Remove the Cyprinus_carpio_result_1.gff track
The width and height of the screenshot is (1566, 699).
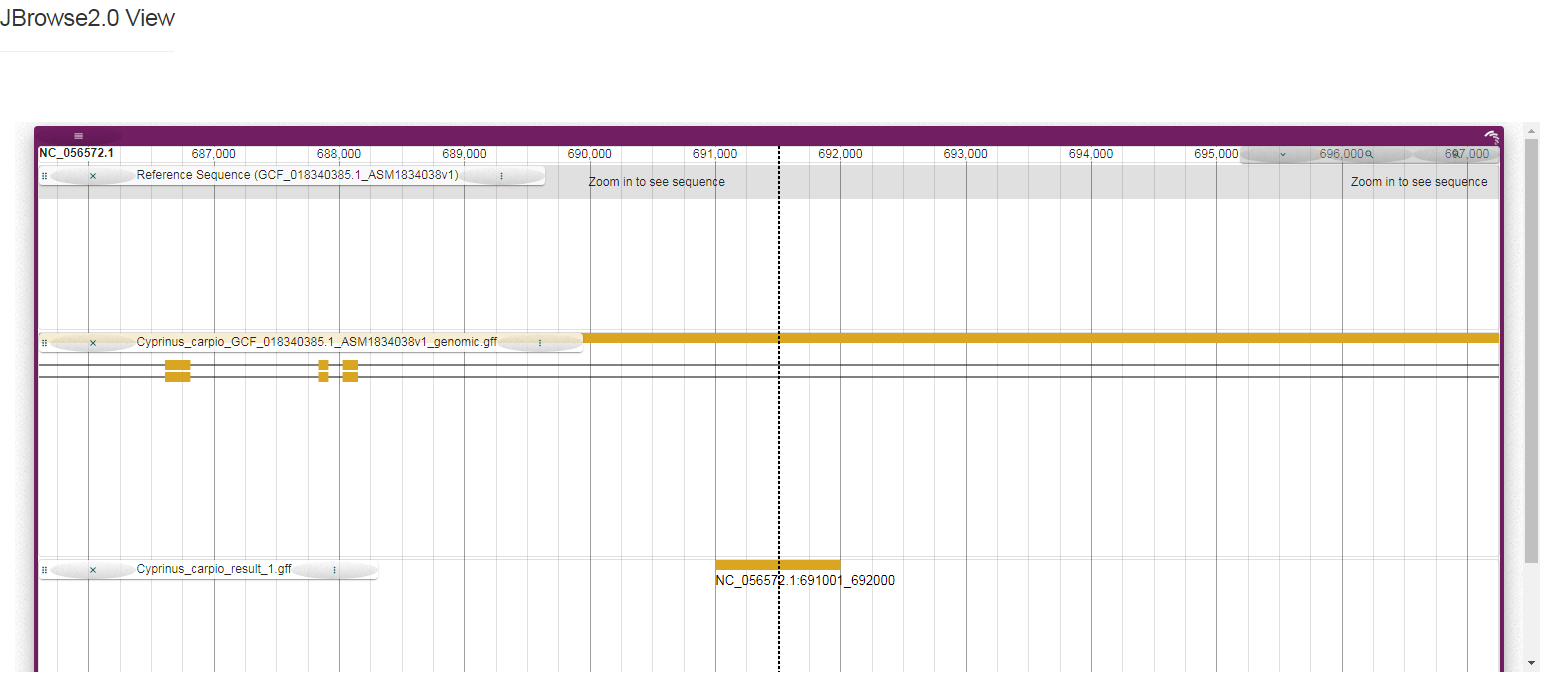tap(93, 569)
